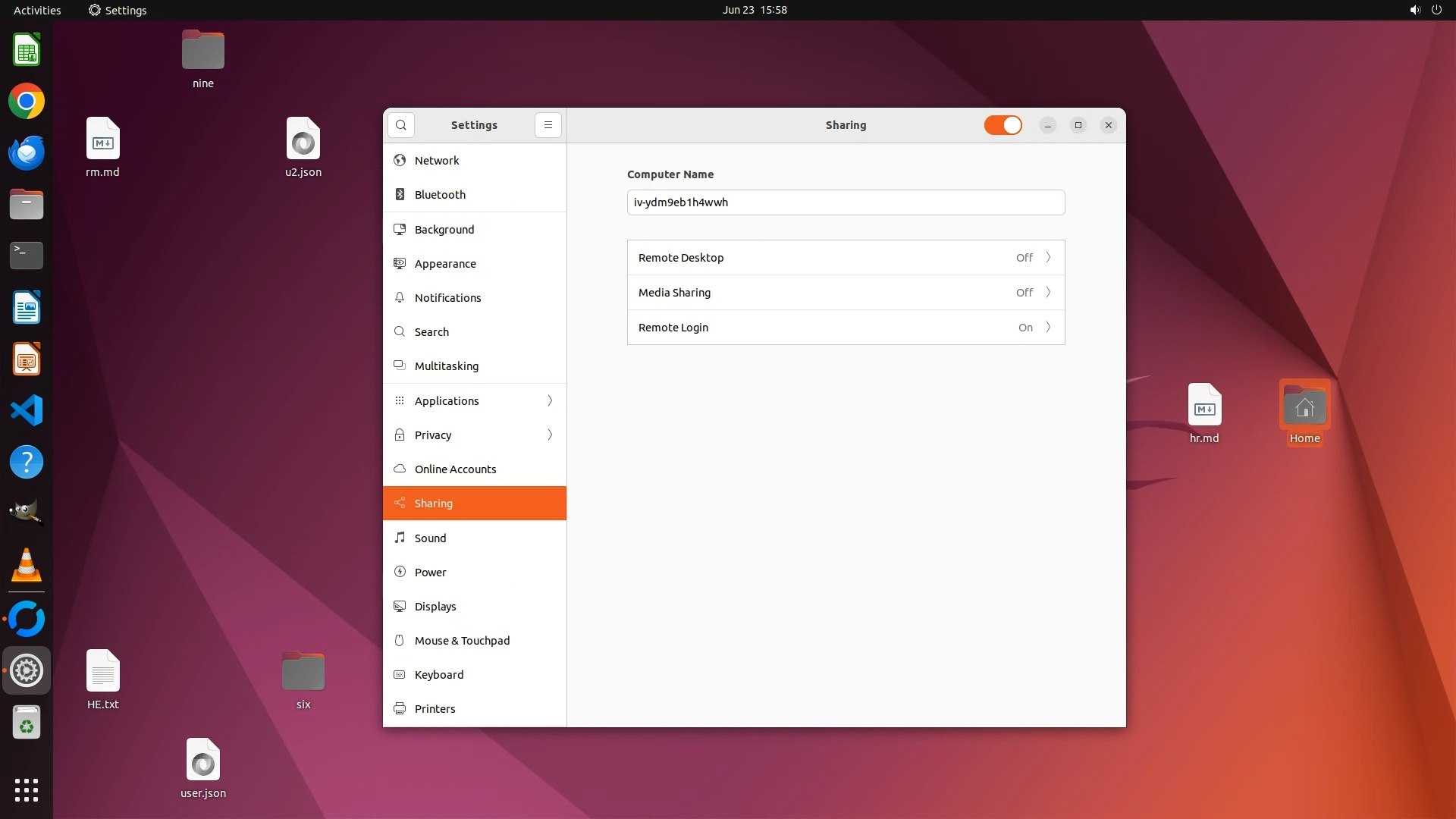Click Activities in the top bar
Image resolution: width=1456 pixels, height=819 pixels.
click(x=37, y=10)
